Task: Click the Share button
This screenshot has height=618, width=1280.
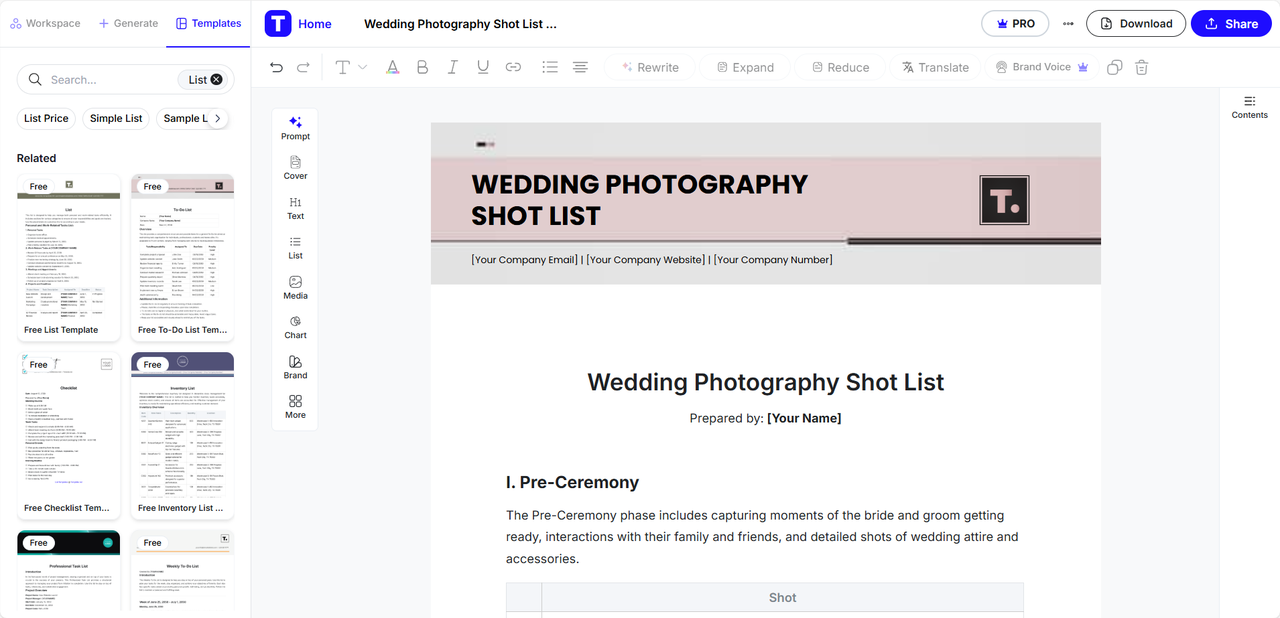Action: pyautogui.click(x=1231, y=23)
